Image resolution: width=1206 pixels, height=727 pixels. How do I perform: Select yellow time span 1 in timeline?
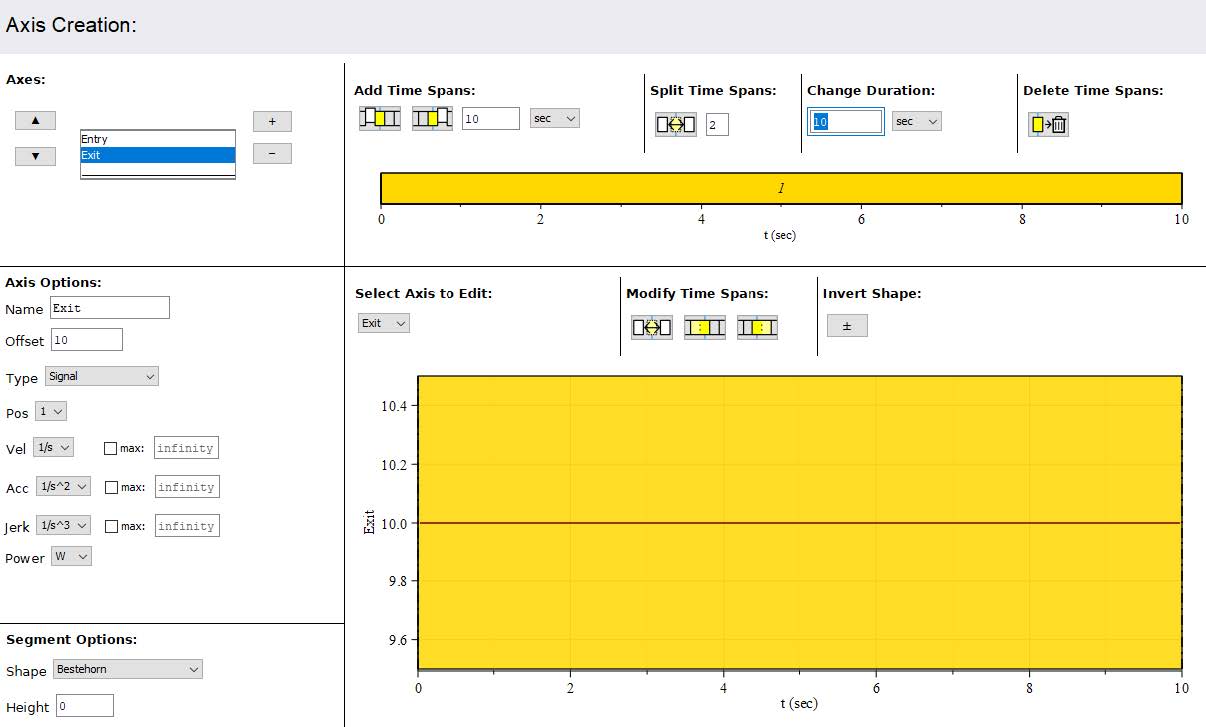click(780, 188)
